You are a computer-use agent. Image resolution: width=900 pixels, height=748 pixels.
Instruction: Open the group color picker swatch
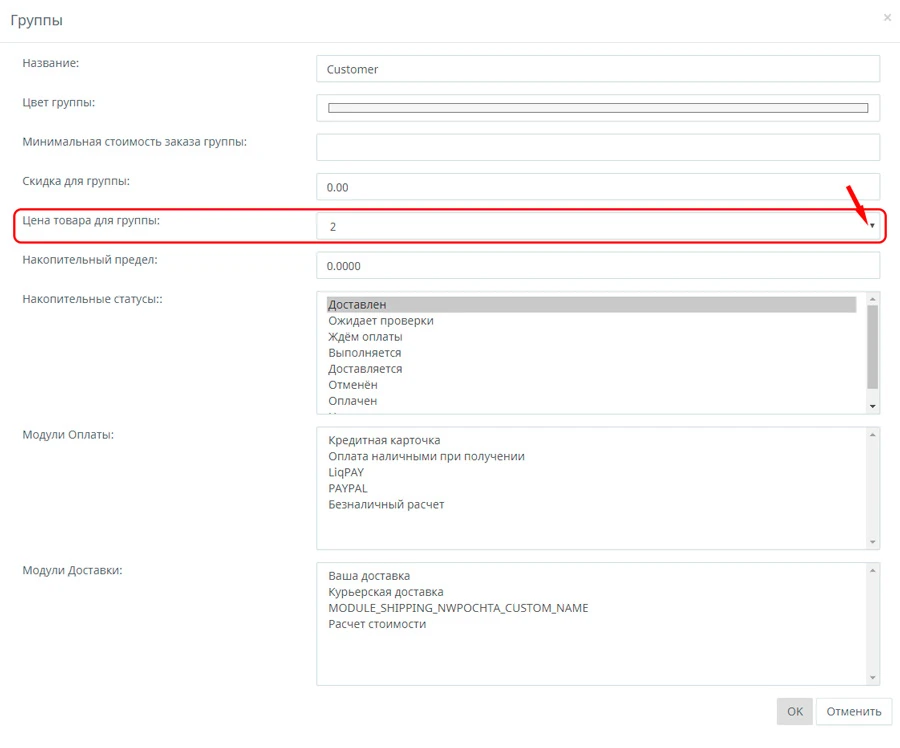pyautogui.click(x=597, y=108)
